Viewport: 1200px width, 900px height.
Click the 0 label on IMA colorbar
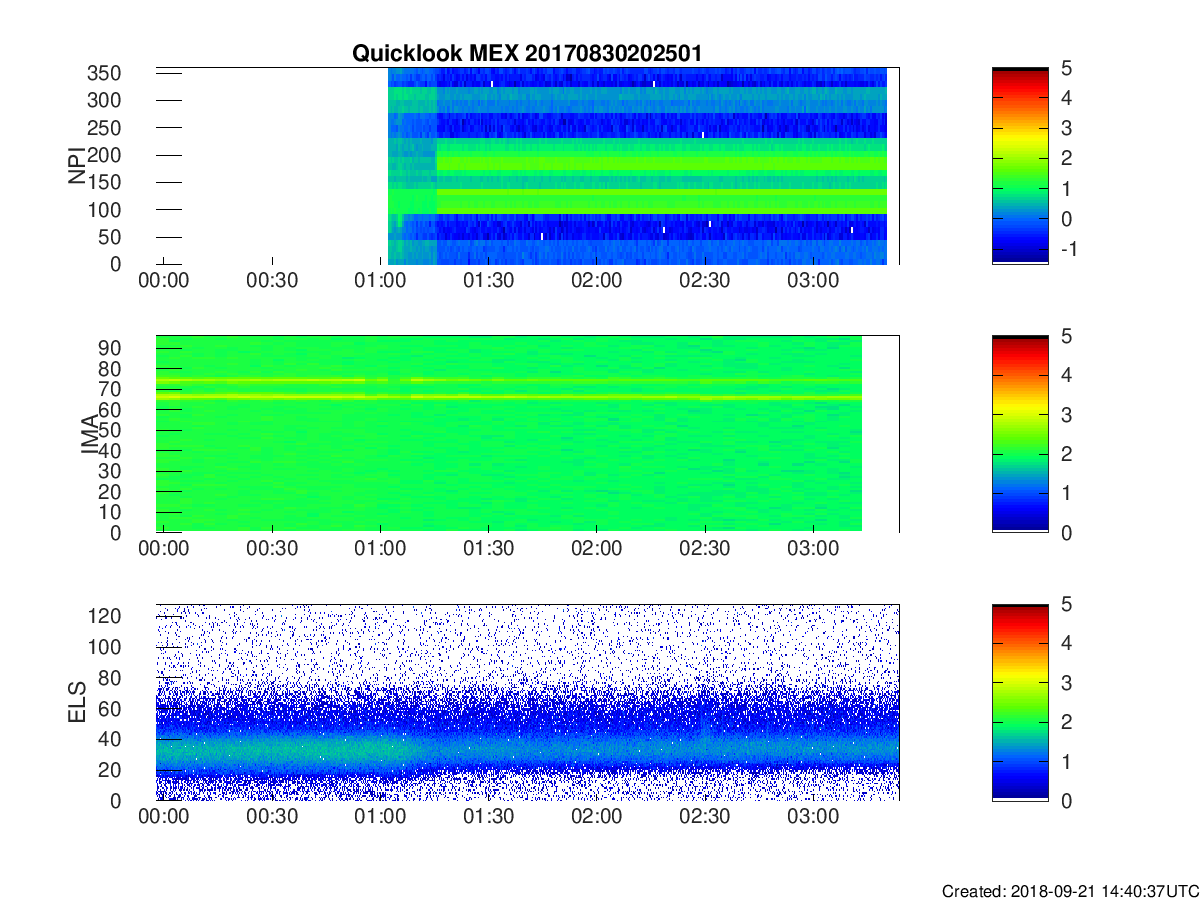pos(1067,532)
